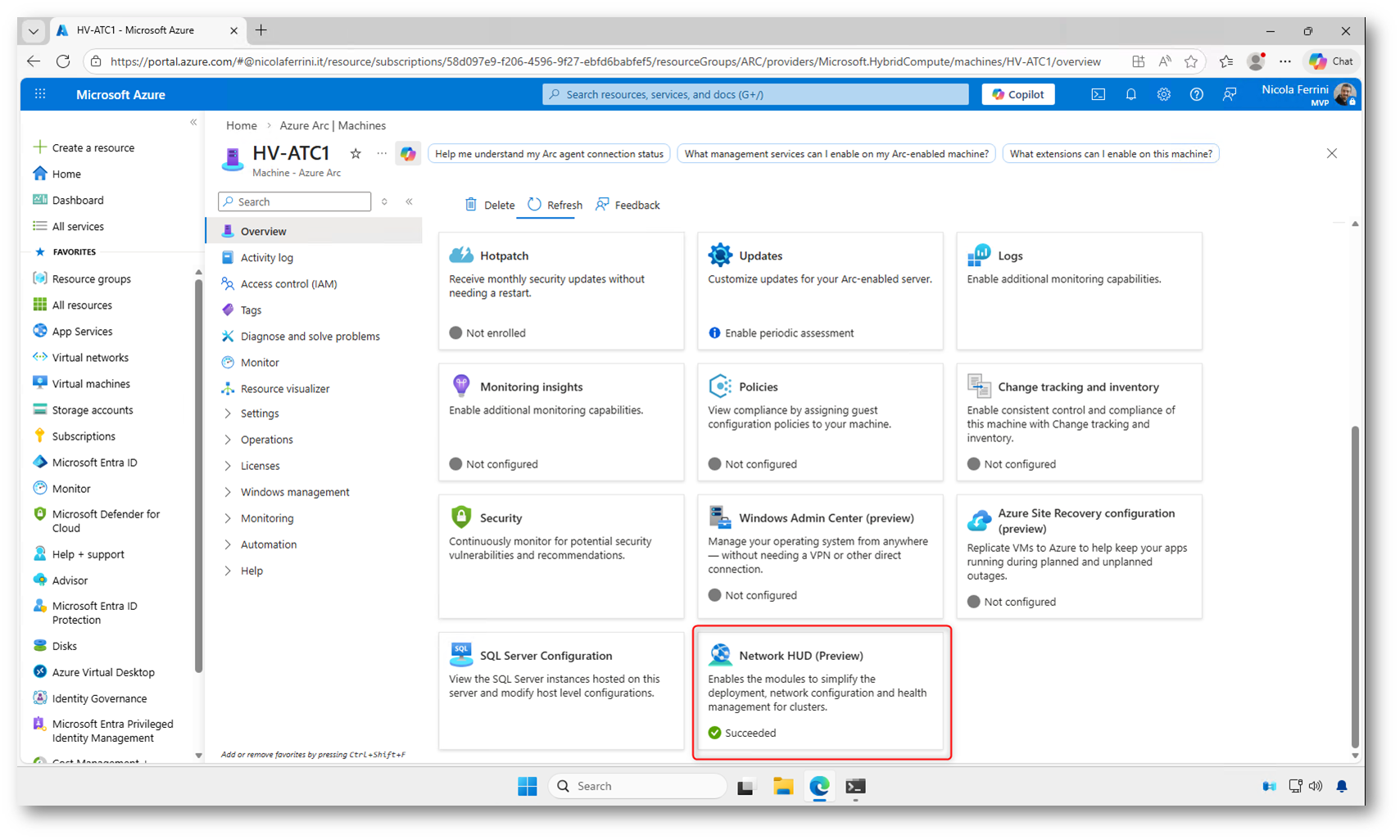Open the SQL Server Configuration card
1400x840 pixels.
click(x=561, y=690)
